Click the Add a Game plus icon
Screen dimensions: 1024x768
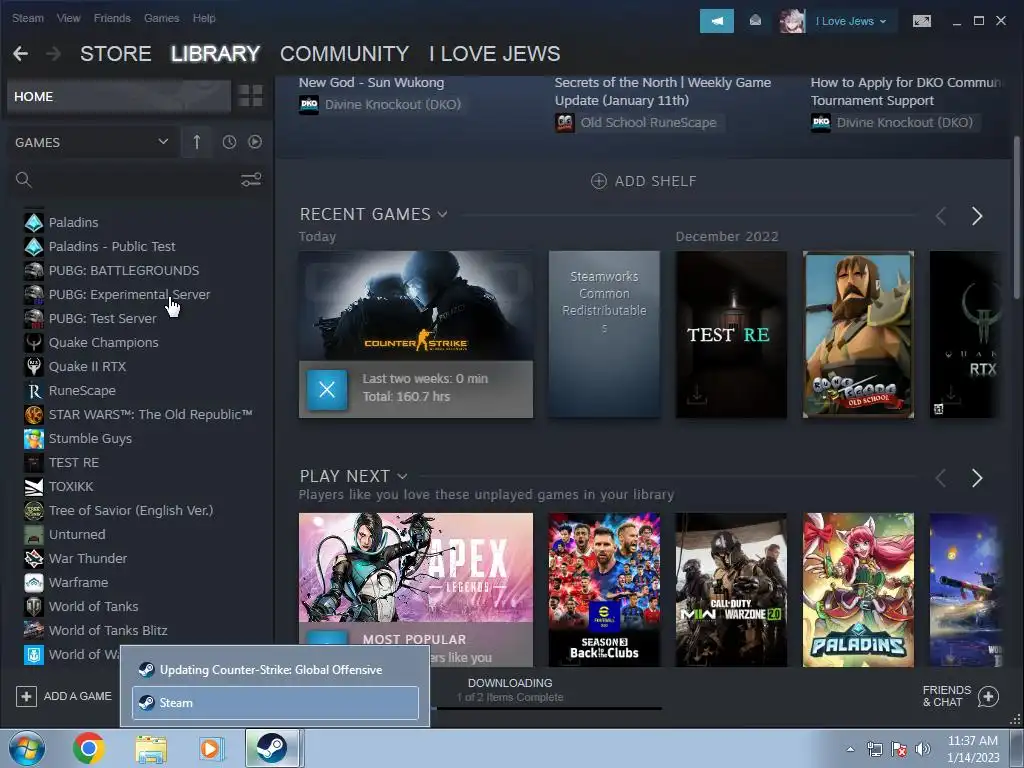click(x=26, y=696)
